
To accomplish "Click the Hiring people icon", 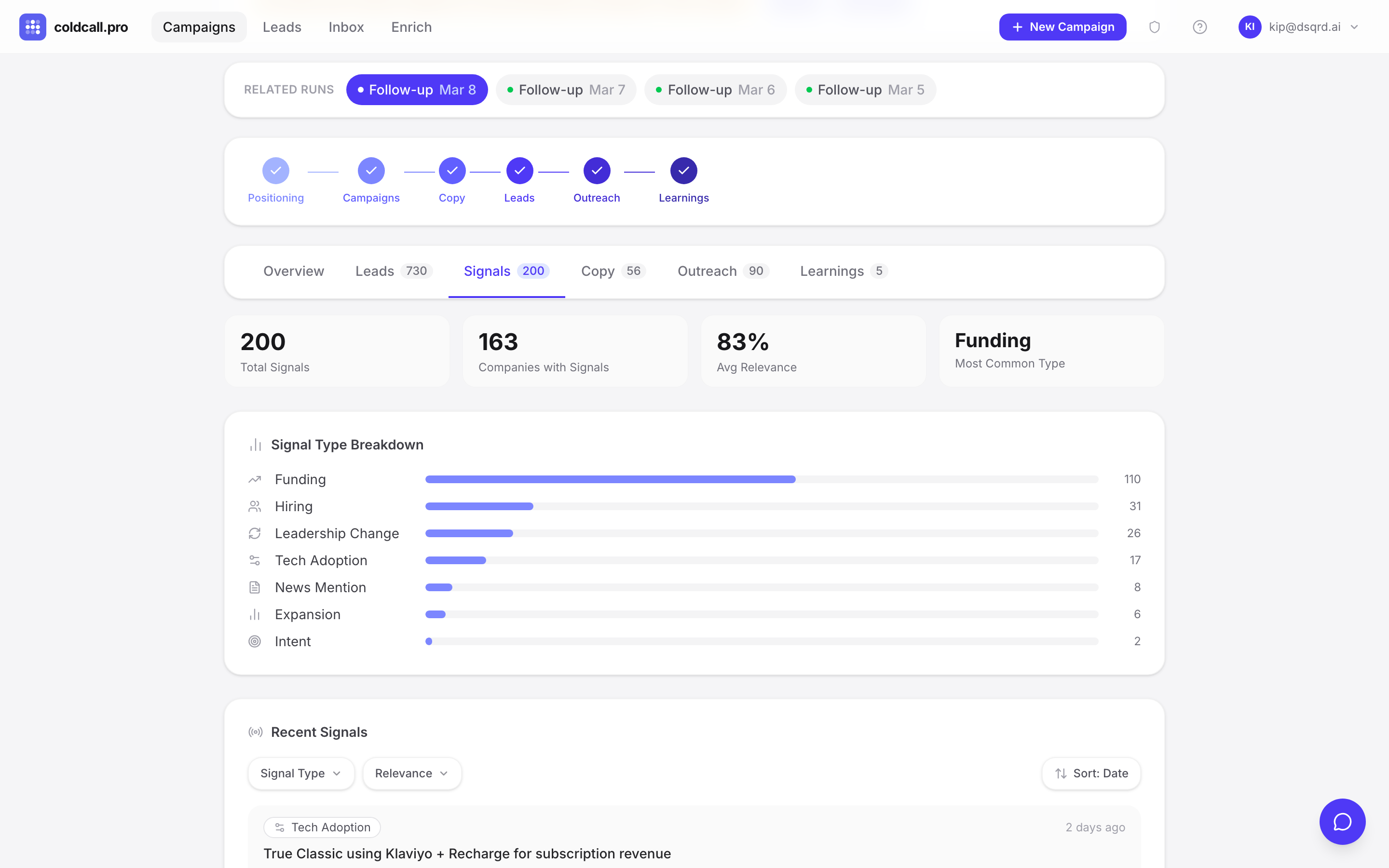I will click(x=255, y=506).
